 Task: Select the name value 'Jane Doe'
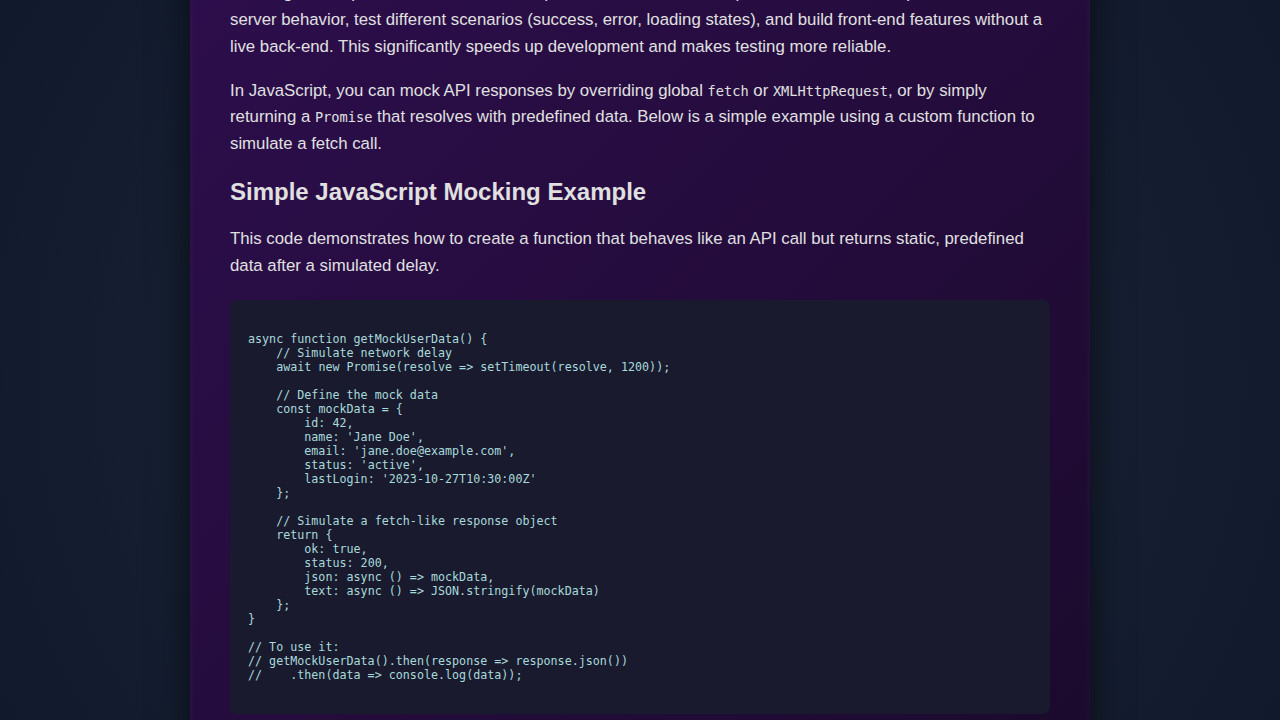pyautogui.click(x=383, y=436)
